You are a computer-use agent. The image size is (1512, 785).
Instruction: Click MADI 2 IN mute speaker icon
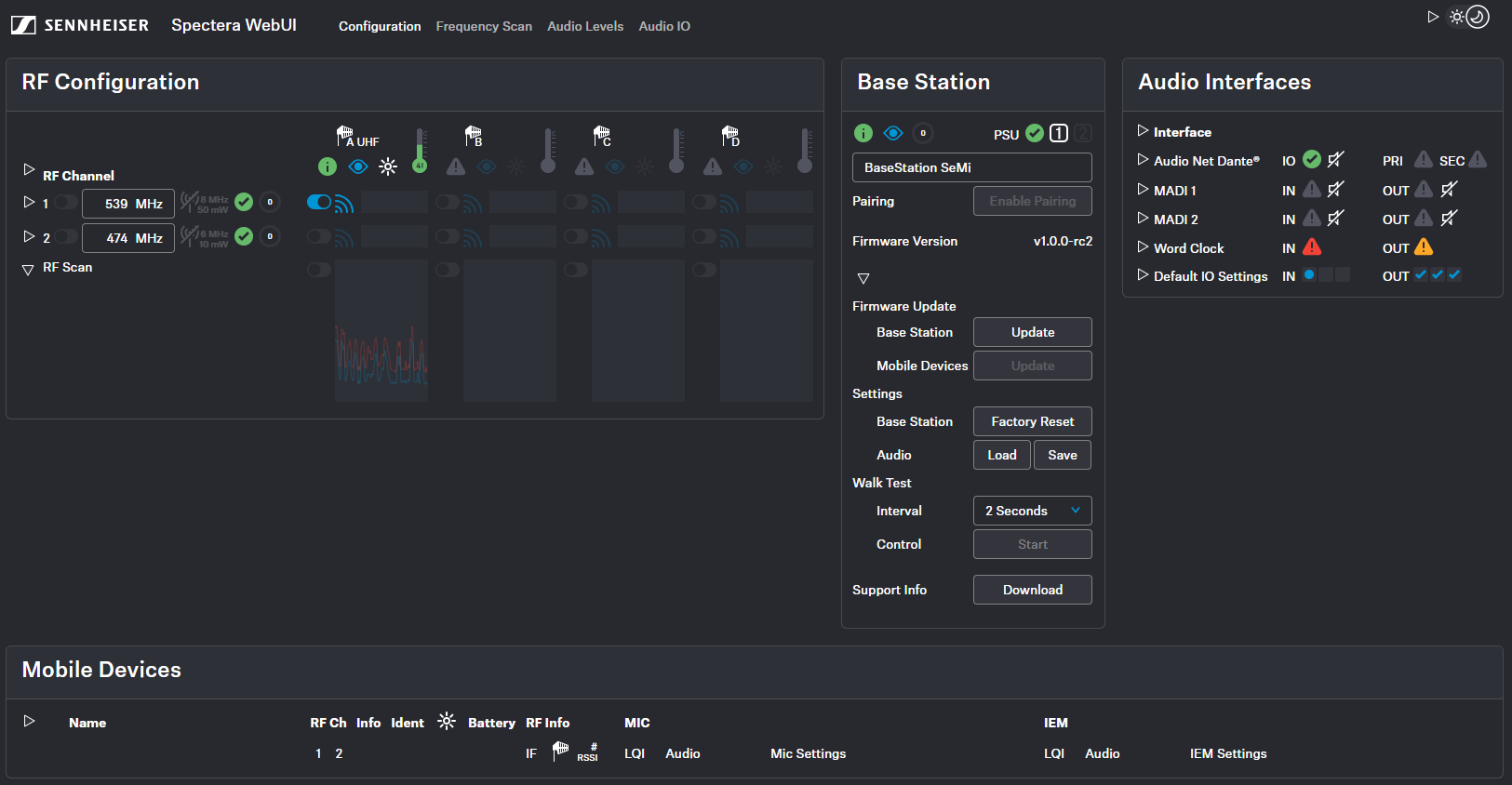click(x=1336, y=219)
